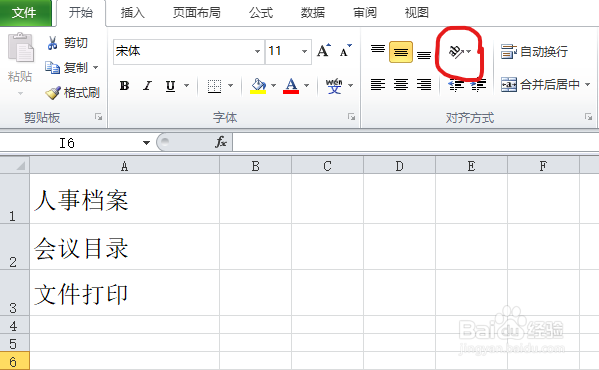
Task: Open 字体 font dialog launcher
Action: [351, 117]
